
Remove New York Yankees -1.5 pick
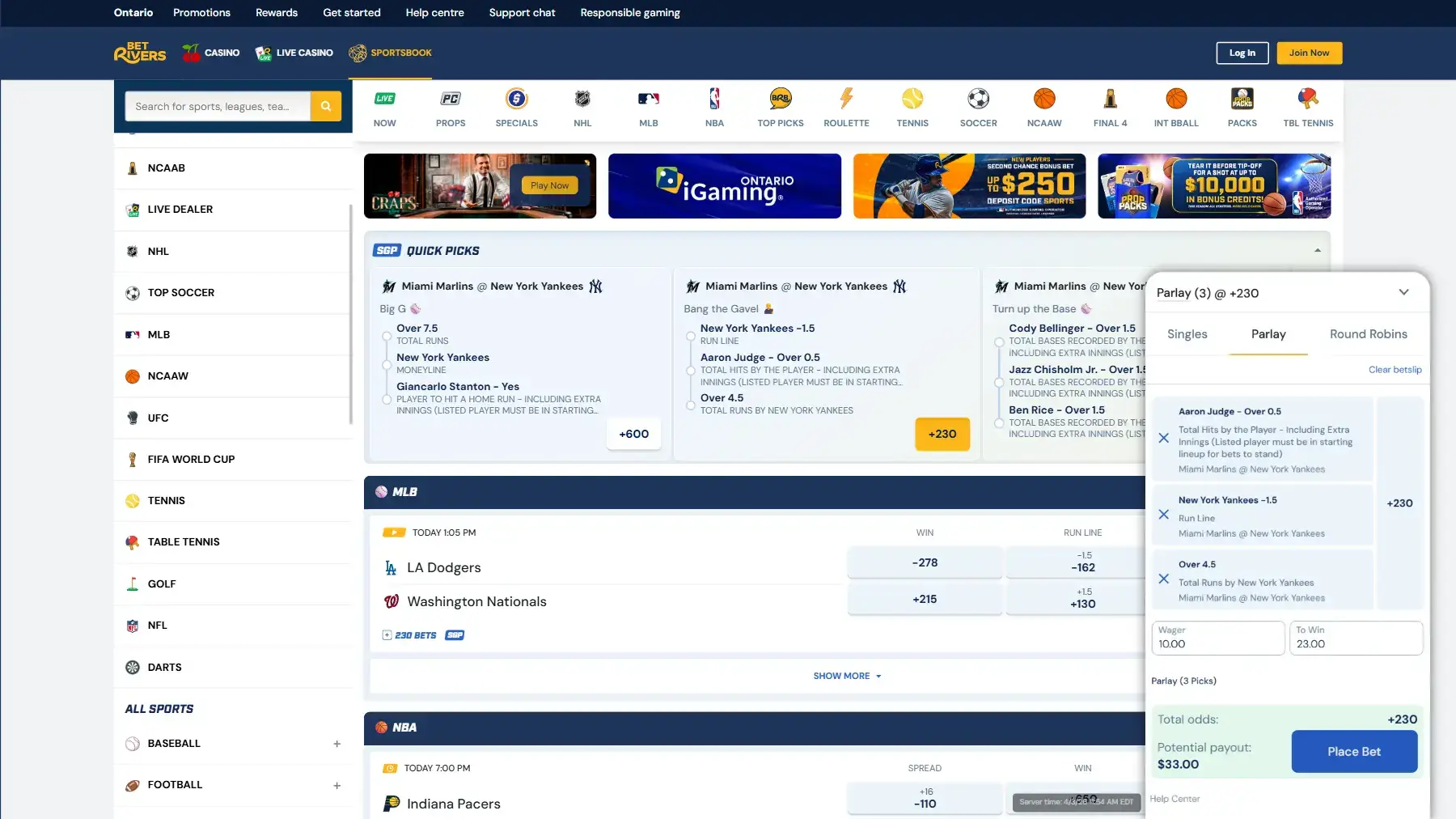(1163, 515)
